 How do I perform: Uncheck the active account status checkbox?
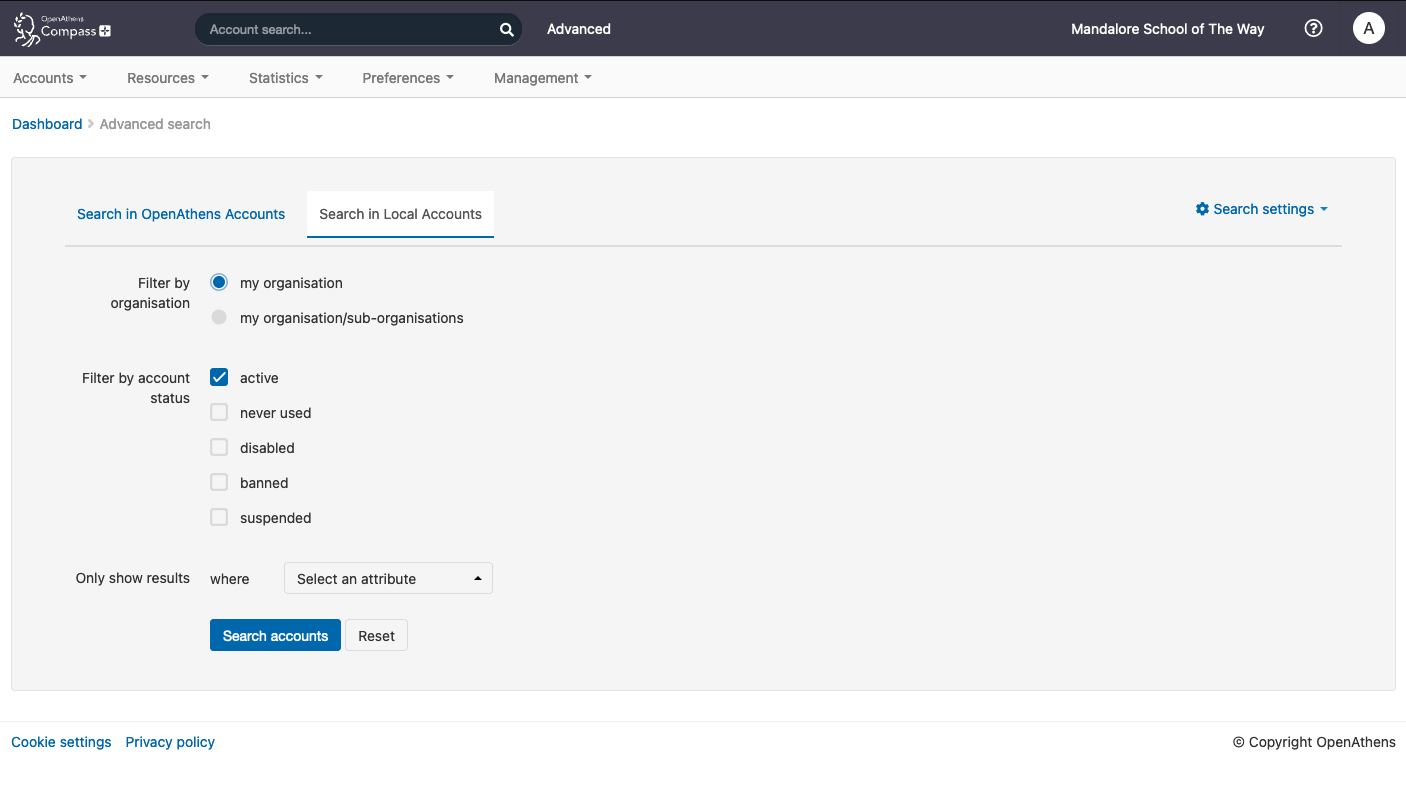click(x=218, y=377)
